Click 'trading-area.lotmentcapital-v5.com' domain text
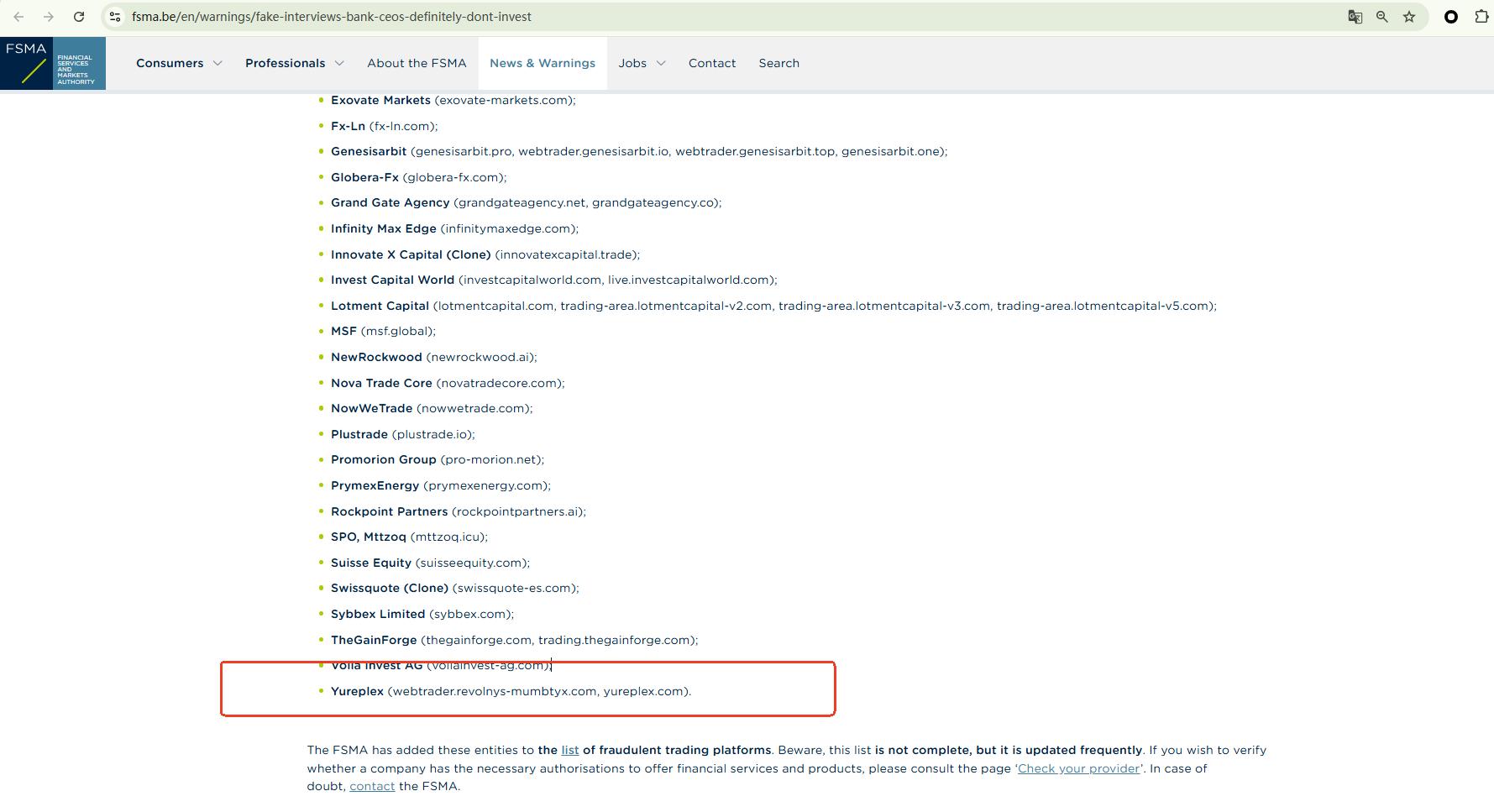Image resolution: width=1494 pixels, height=812 pixels. (1103, 306)
